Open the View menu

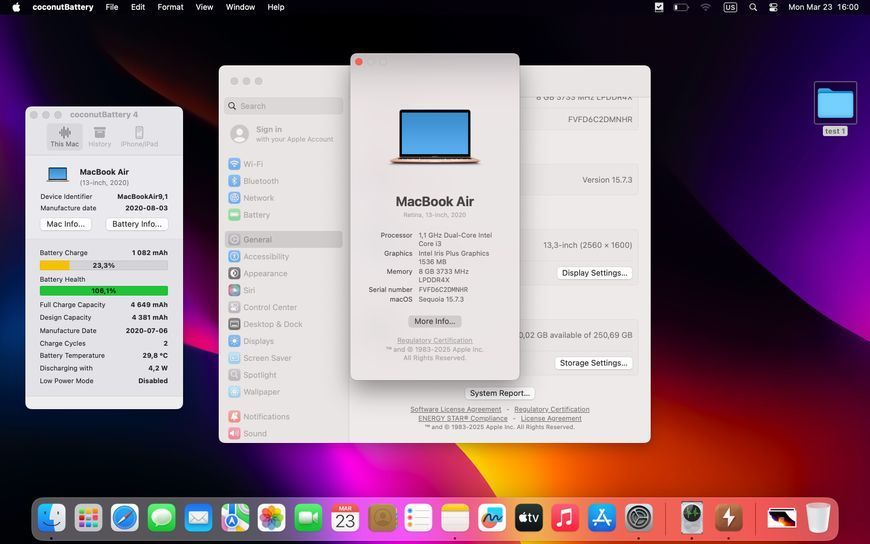point(204,7)
